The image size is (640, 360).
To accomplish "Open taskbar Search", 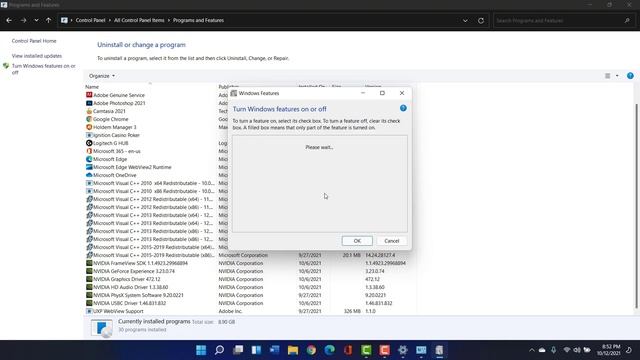I will (x=219, y=350).
